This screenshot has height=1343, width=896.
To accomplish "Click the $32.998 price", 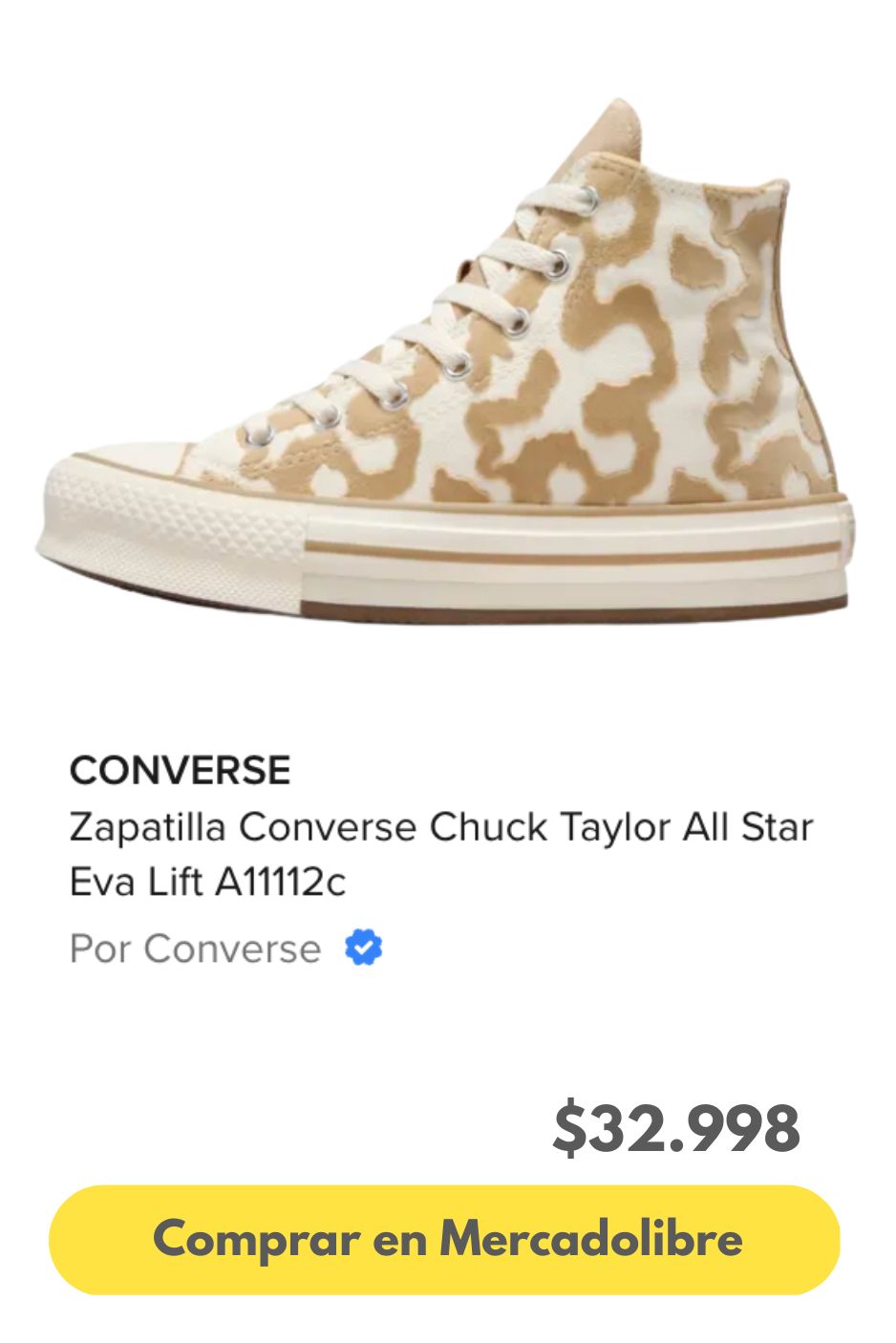I will coord(676,1128).
